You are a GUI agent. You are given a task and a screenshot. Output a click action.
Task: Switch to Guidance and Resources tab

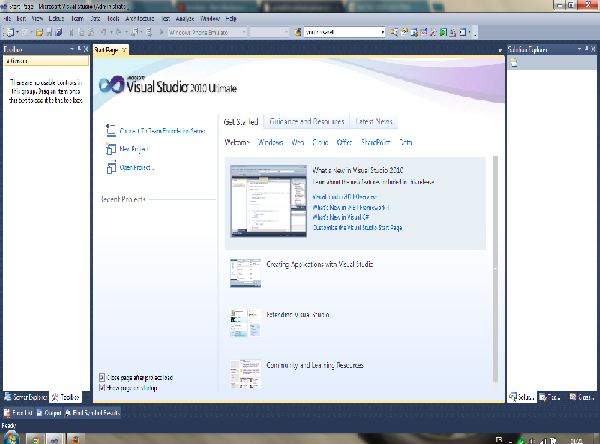click(x=307, y=121)
